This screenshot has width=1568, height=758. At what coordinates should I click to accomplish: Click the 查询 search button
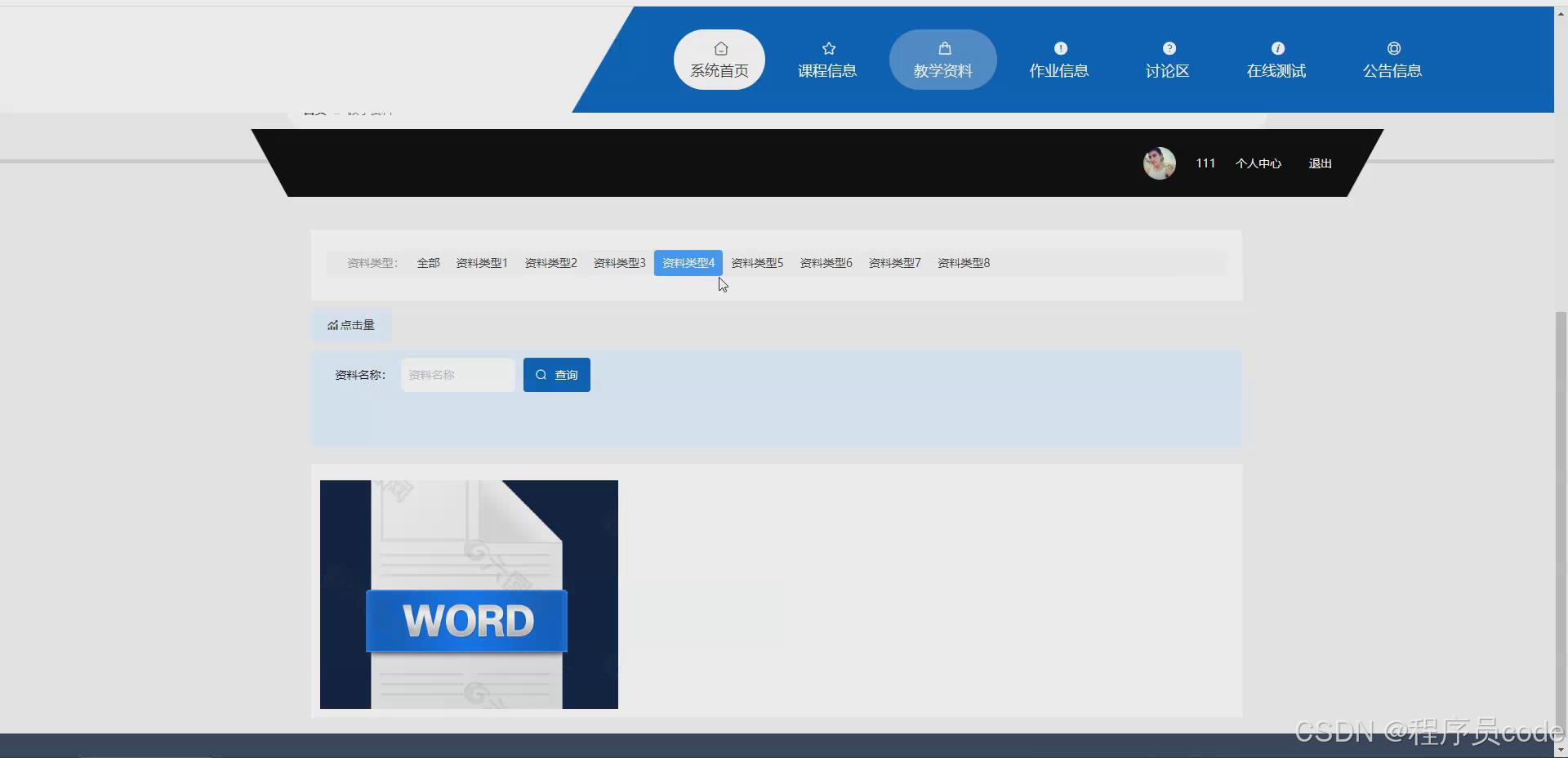(x=557, y=375)
